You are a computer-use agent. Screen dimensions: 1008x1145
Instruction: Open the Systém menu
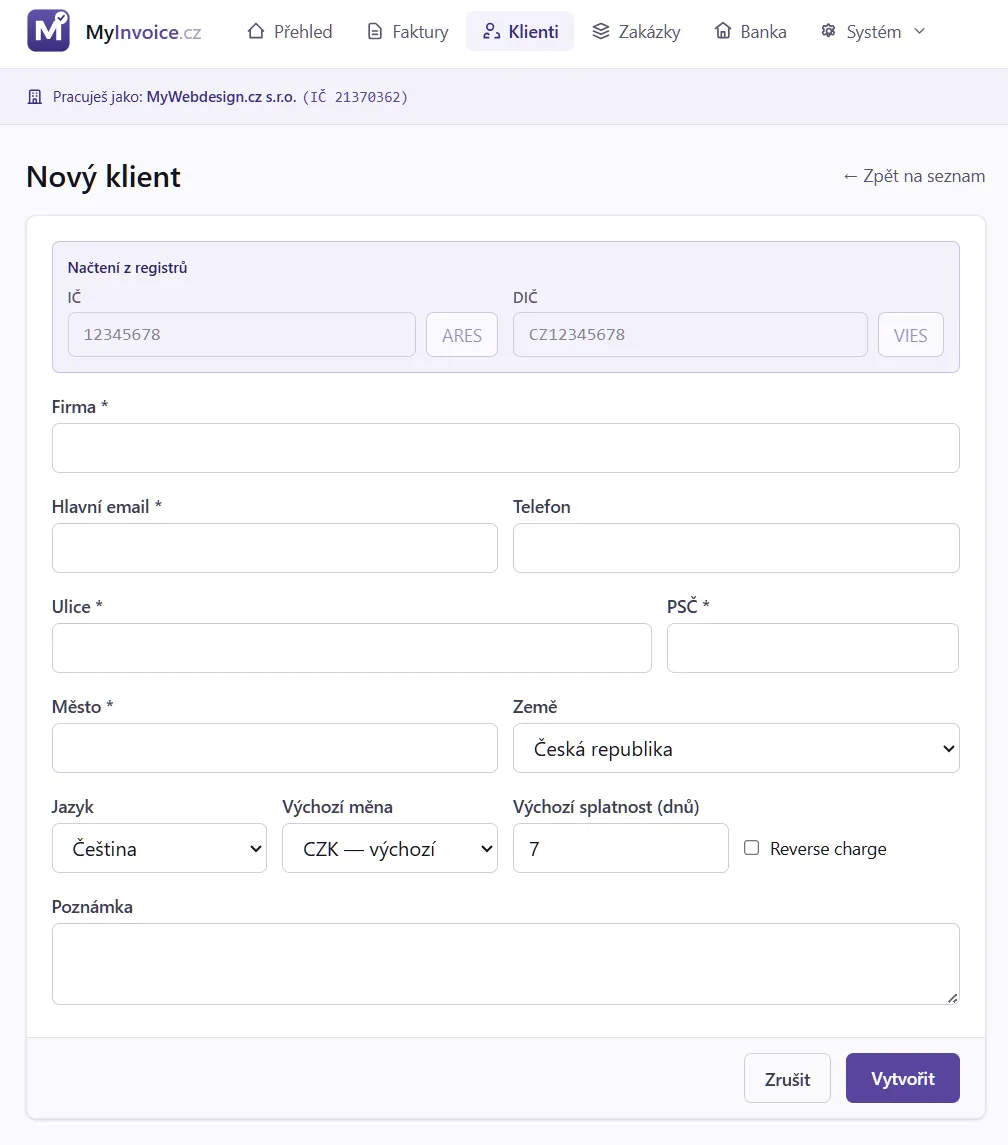point(874,31)
